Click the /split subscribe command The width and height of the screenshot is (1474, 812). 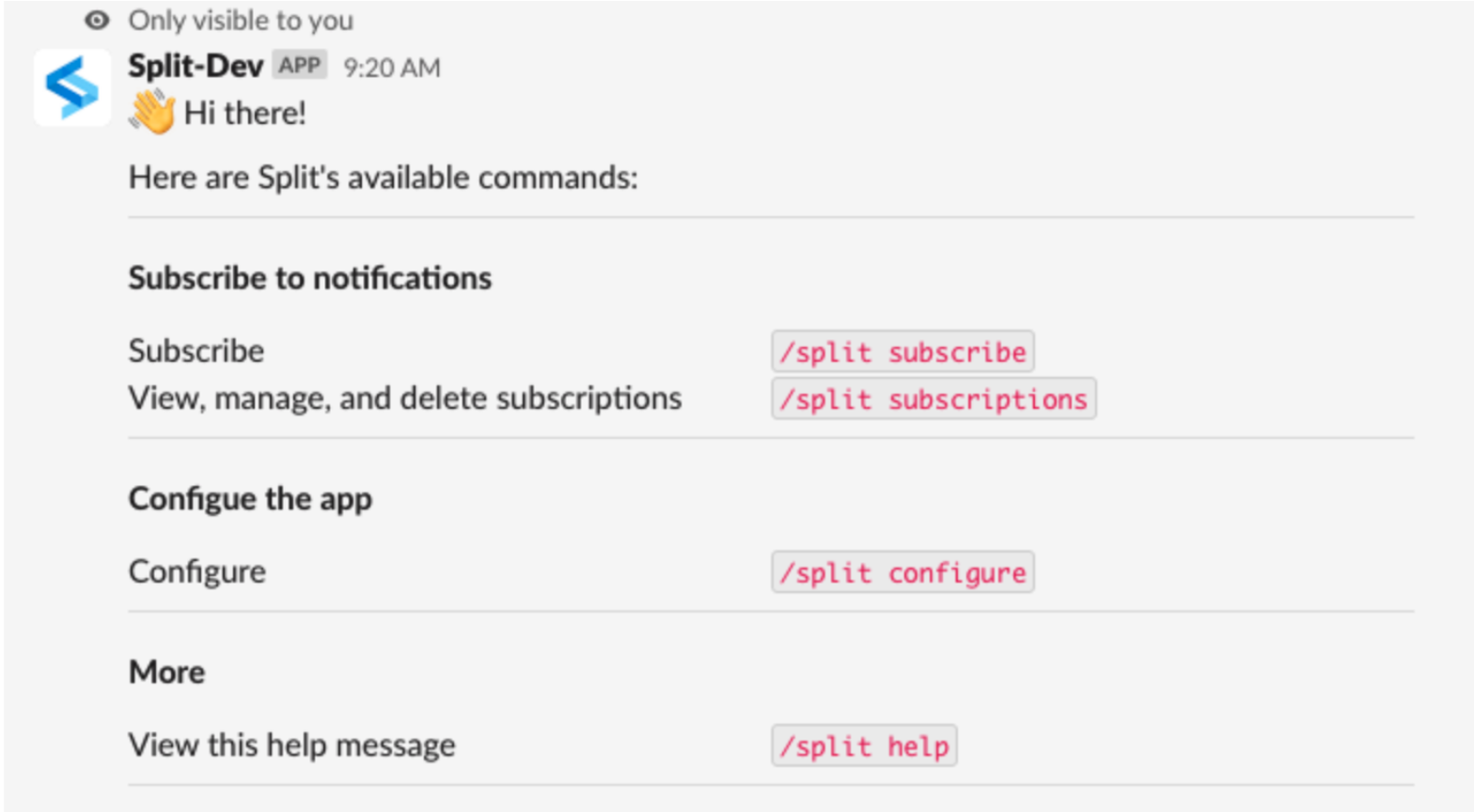point(902,351)
